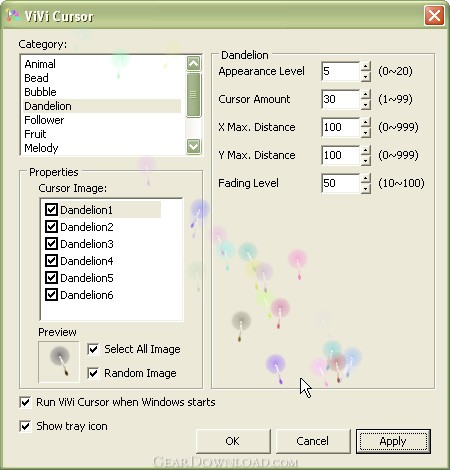
Task: Click the Cancel button
Action: (313, 441)
